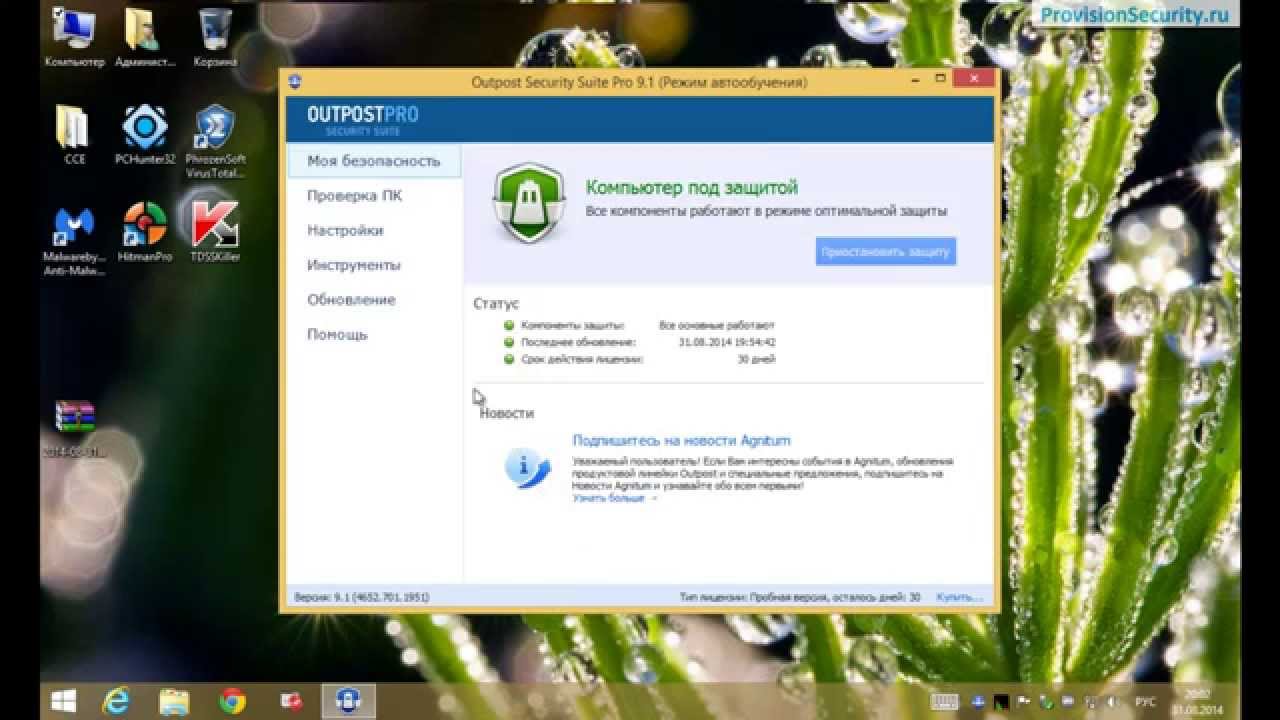Click the 31.08.2014 19:54:42 update timestamp
The width and height of the screenshot is (1280, 720).
[727, 342]
